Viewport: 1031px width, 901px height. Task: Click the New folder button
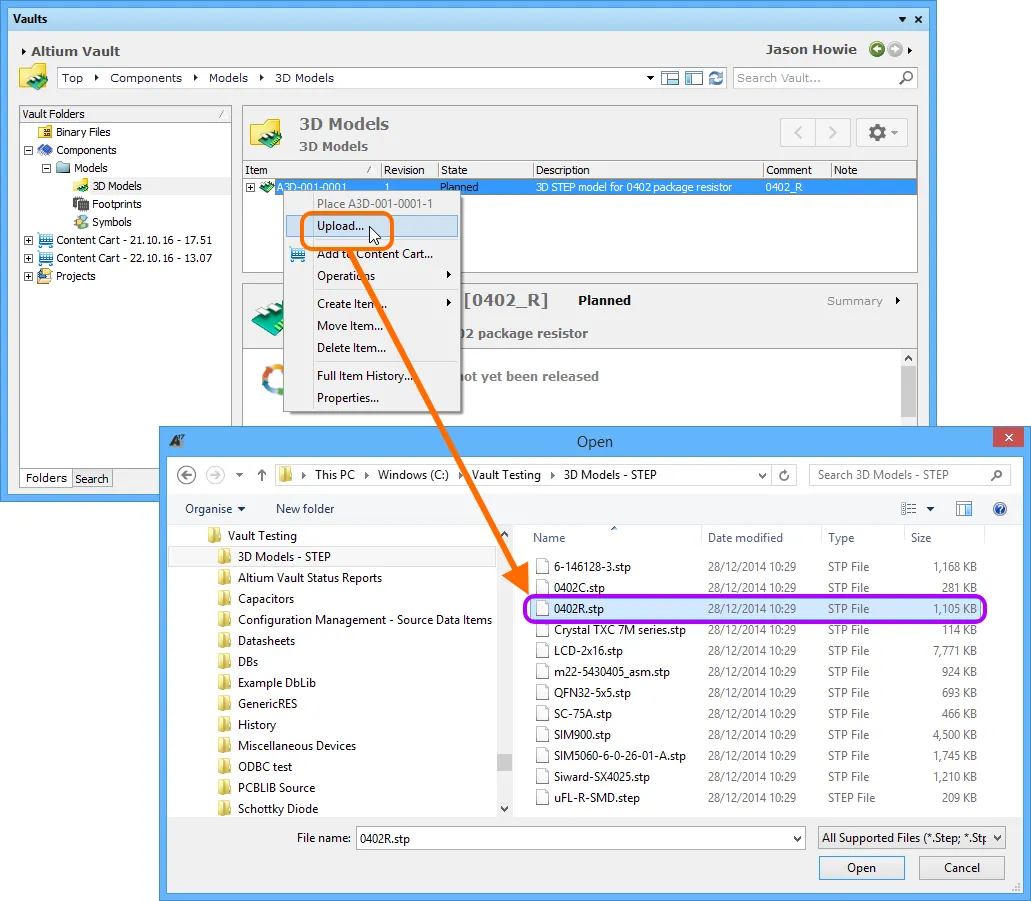(x=305, y=509)
